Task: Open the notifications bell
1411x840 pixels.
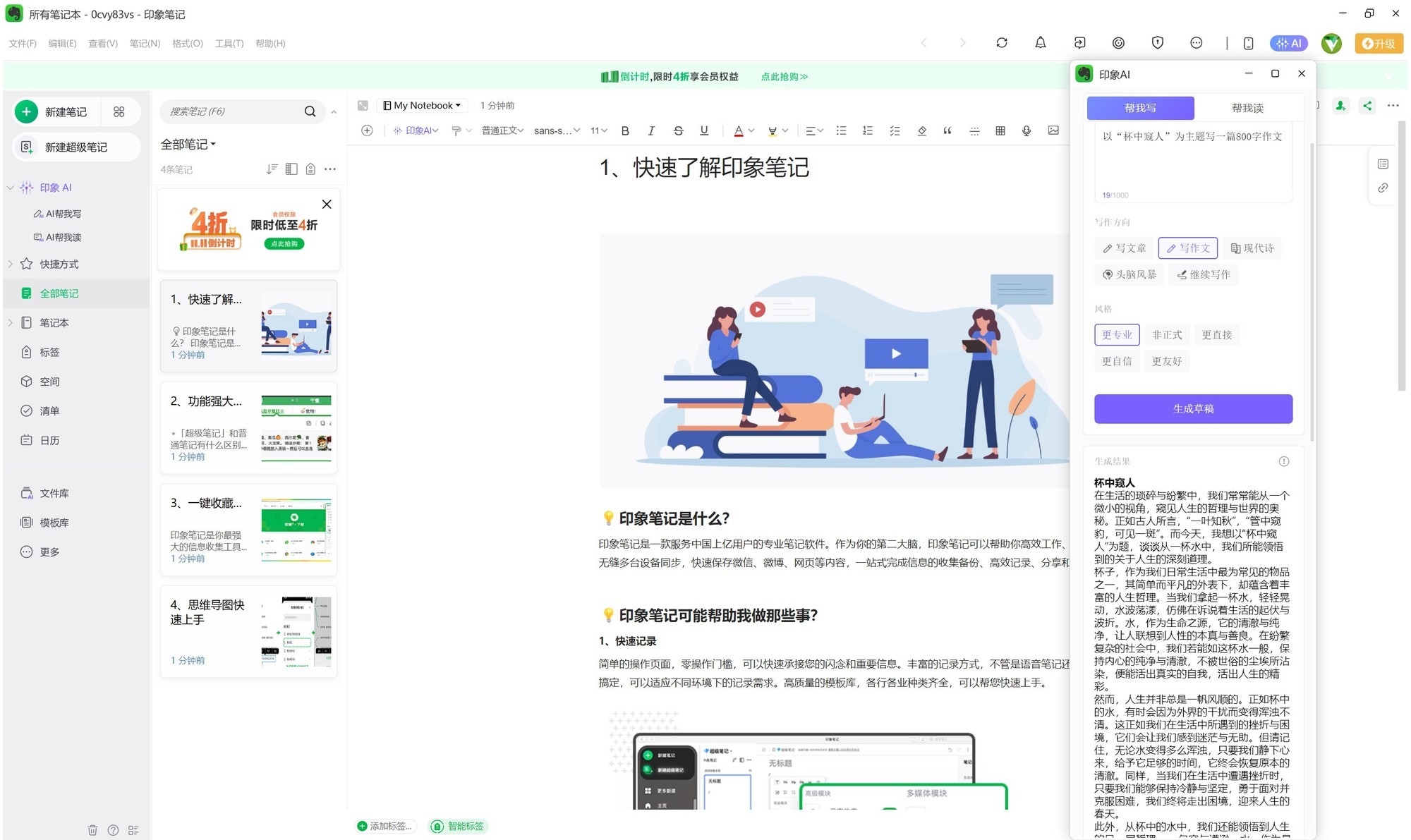Action: click(x=1040, y=43)
